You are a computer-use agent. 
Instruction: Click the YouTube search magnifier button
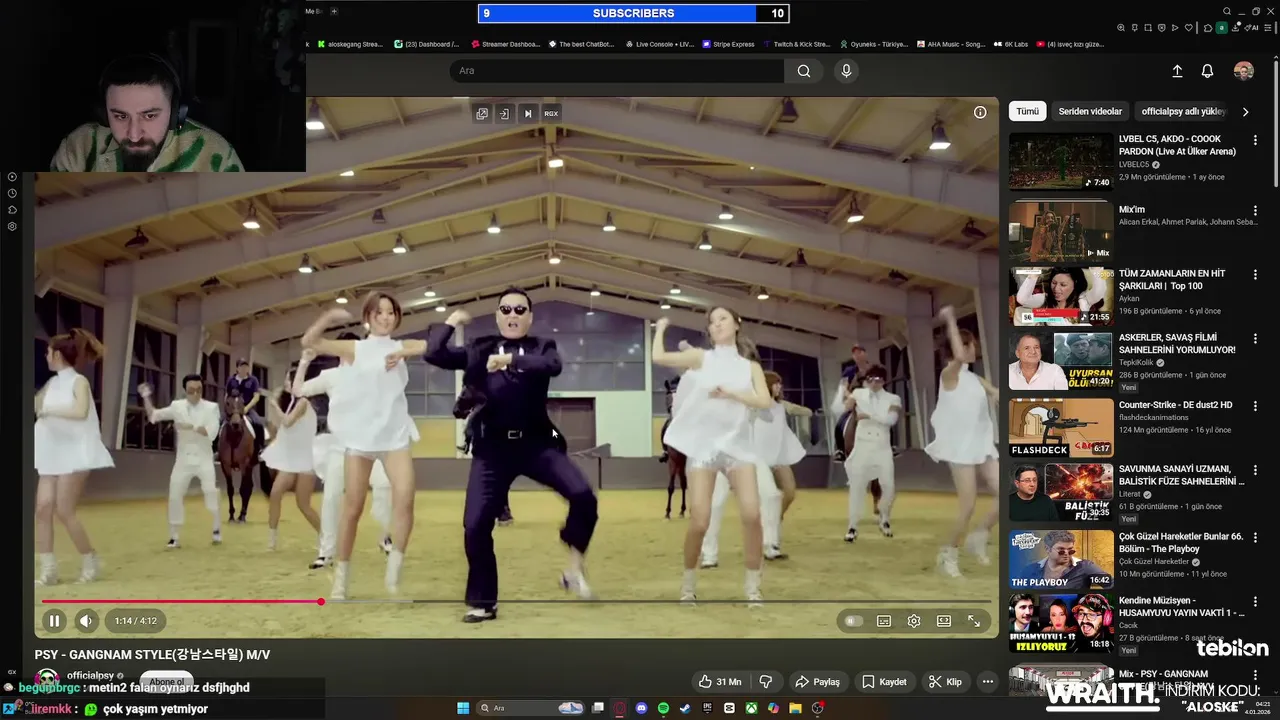pos(804,71)
